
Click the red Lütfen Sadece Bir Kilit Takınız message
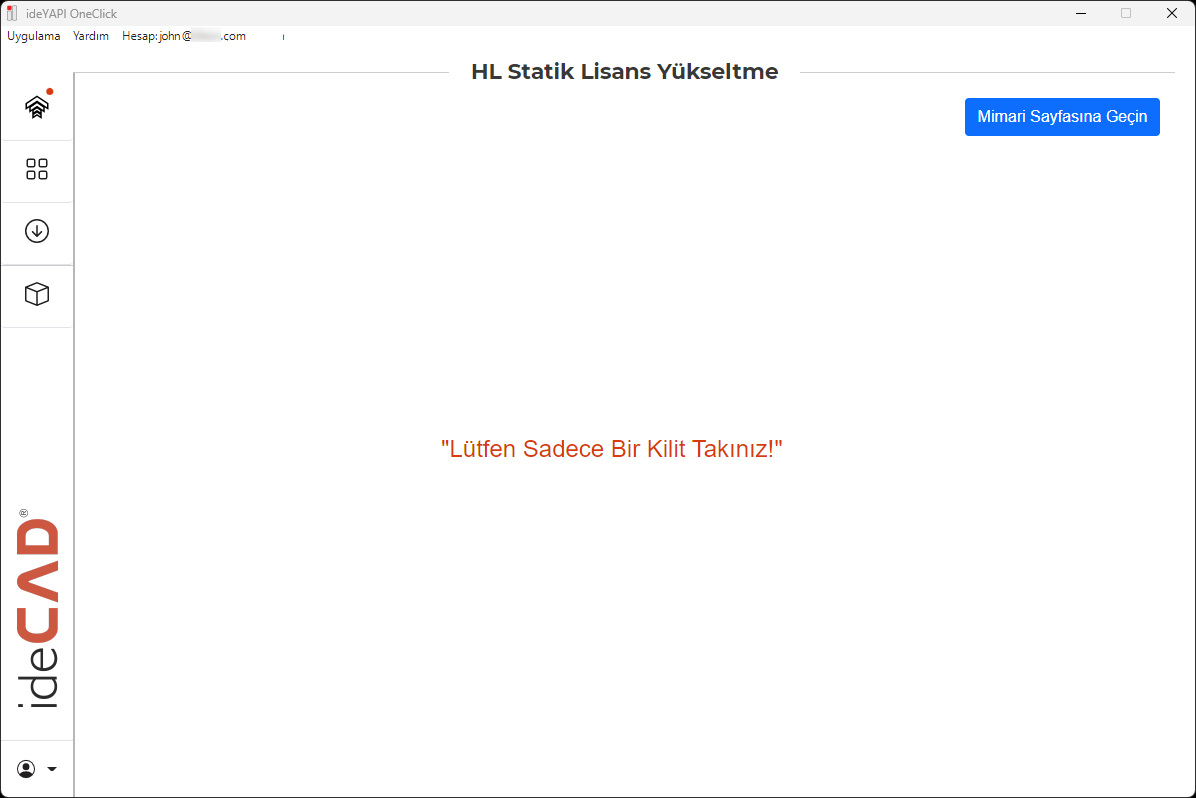[x=612, y=449]
